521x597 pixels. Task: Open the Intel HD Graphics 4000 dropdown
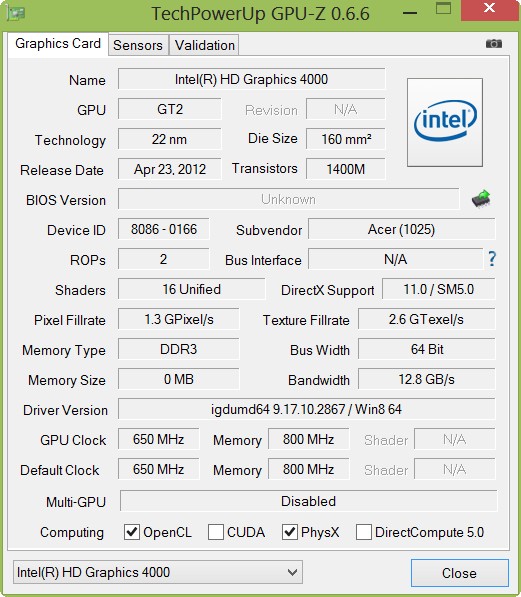pos(158,572)
